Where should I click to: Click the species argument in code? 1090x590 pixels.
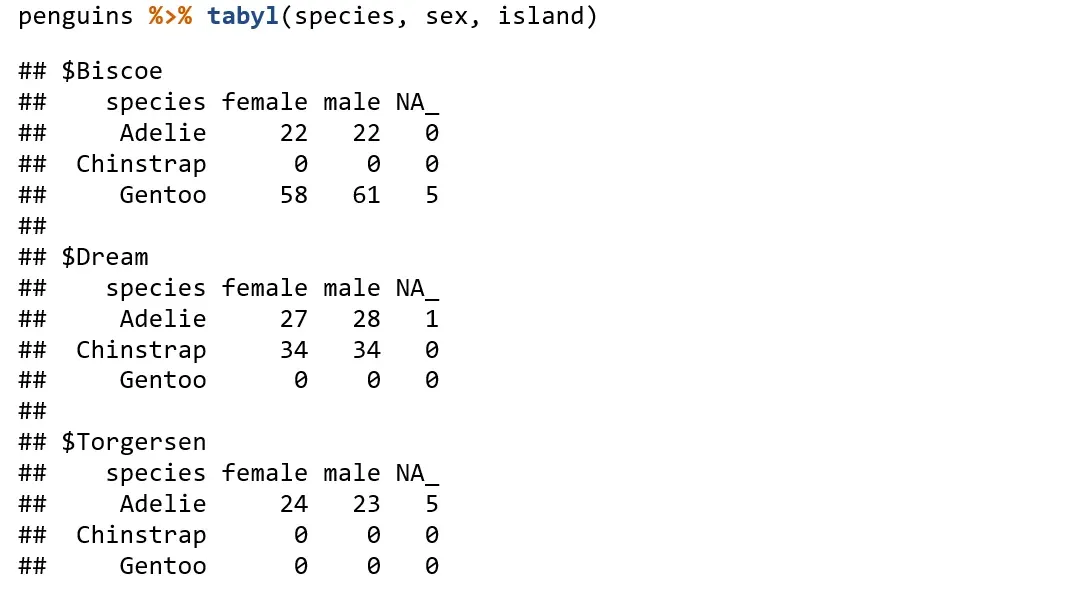tap(344, 17)
